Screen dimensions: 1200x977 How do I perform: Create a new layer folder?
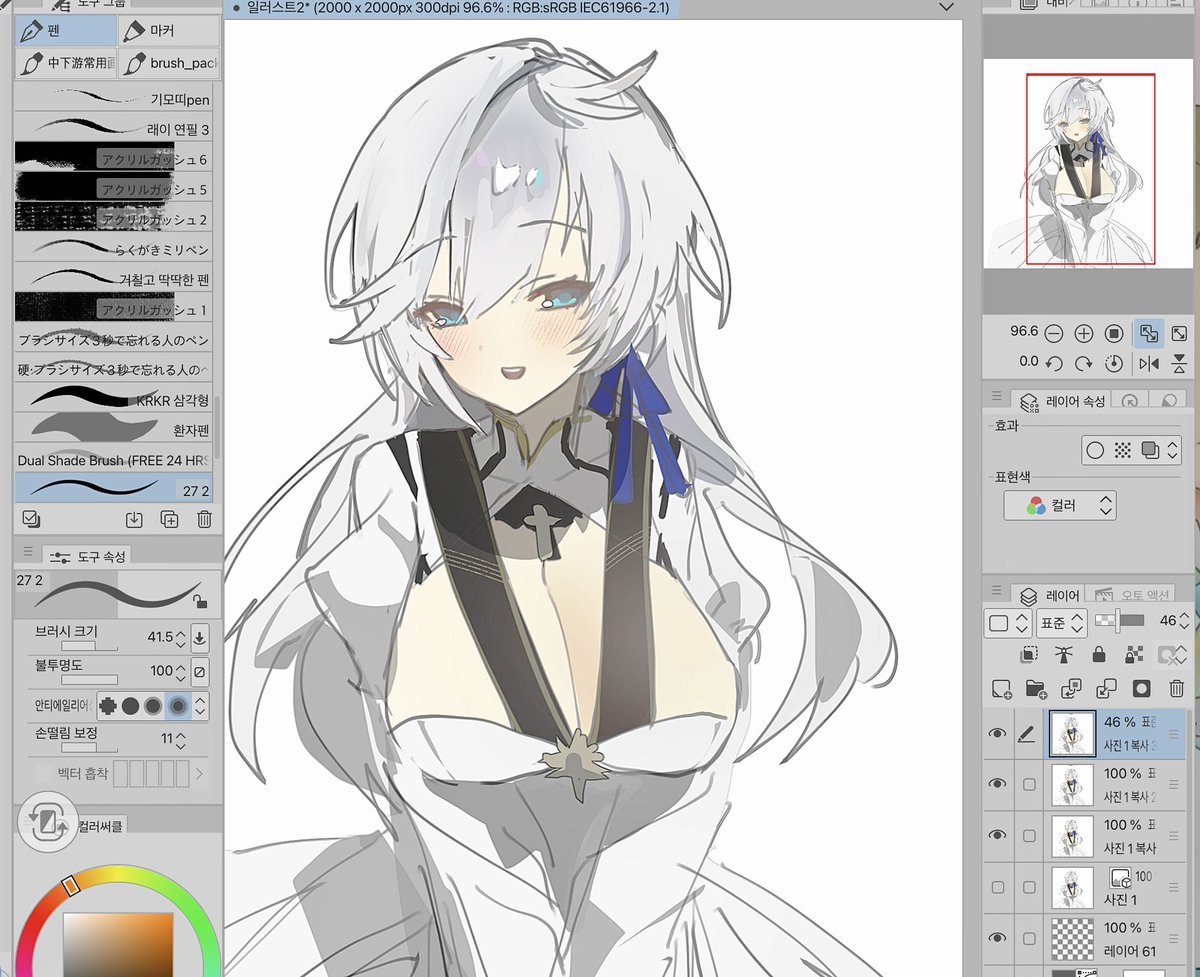[x=1036, y=689]
